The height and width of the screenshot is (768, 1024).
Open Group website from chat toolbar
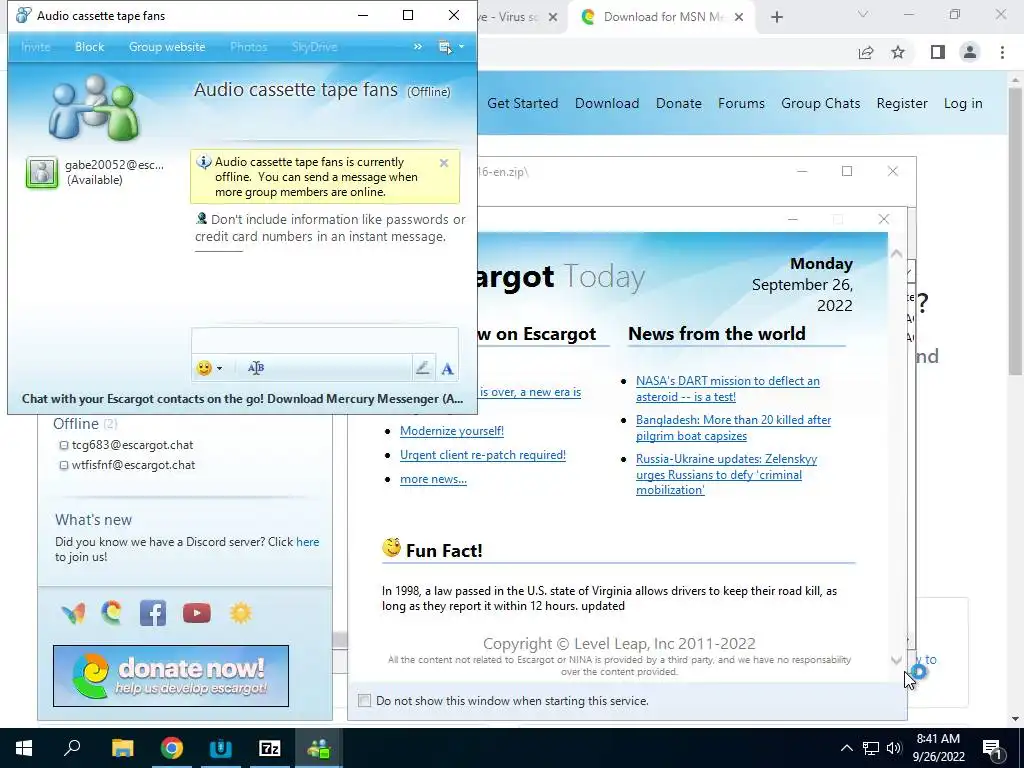(167, 47)
